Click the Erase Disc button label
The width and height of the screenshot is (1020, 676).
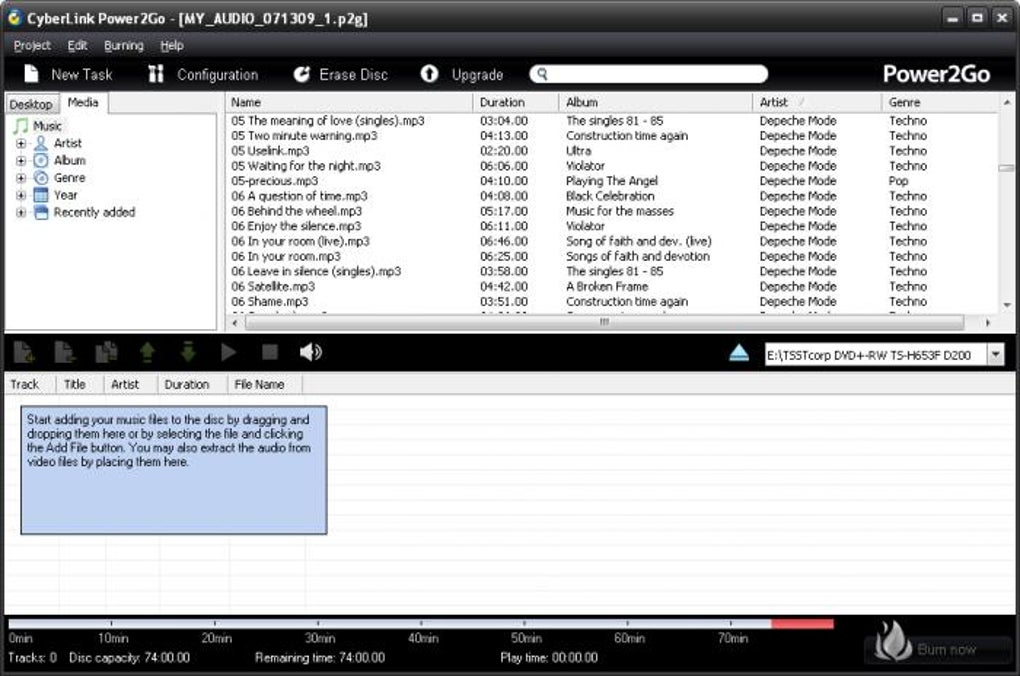coord(353,75)
